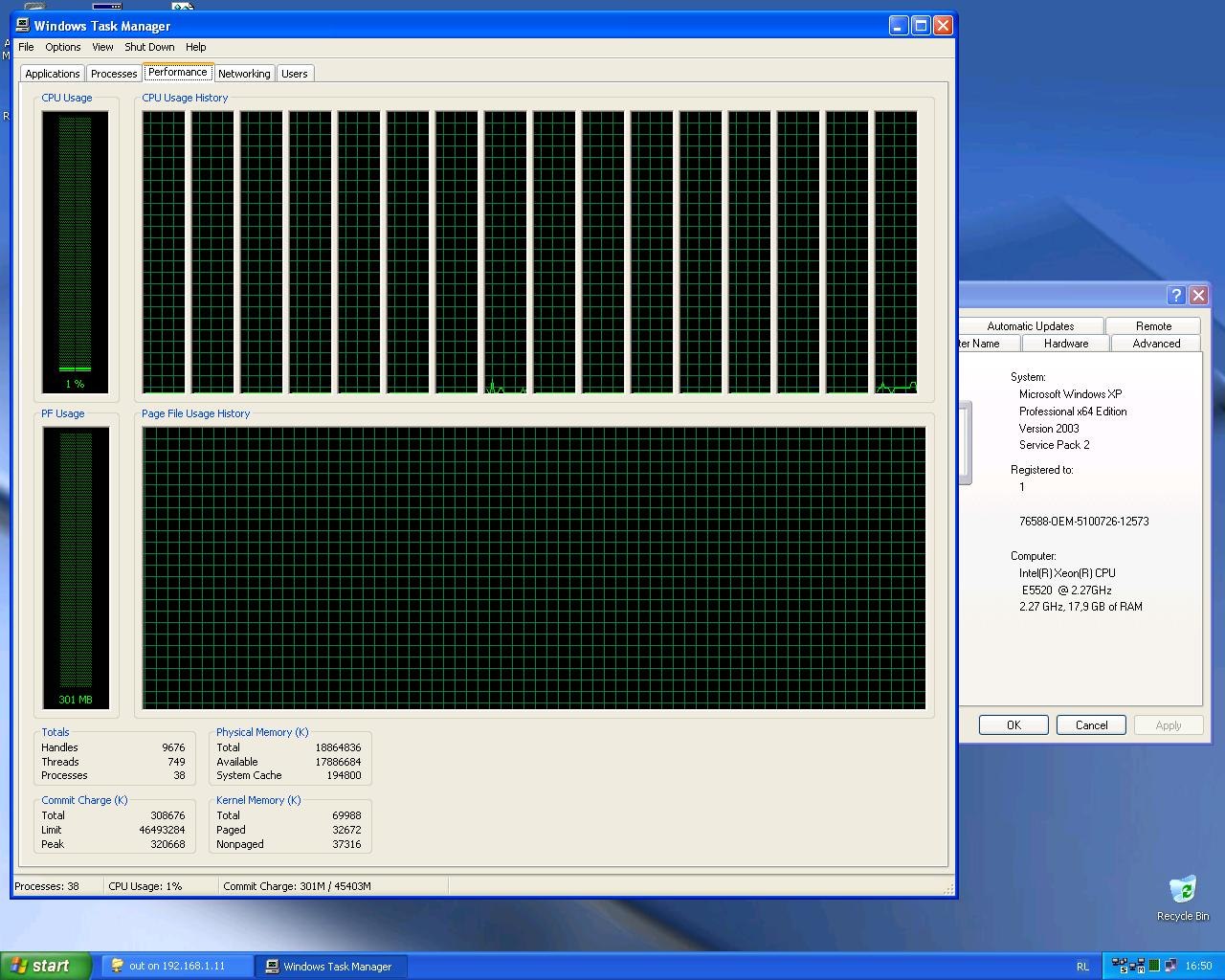Image resolution: width=1225 pixels, height=980 pixels.
Task: Click Physical Memory Available 17886684
Action: (x=338, y=762)
